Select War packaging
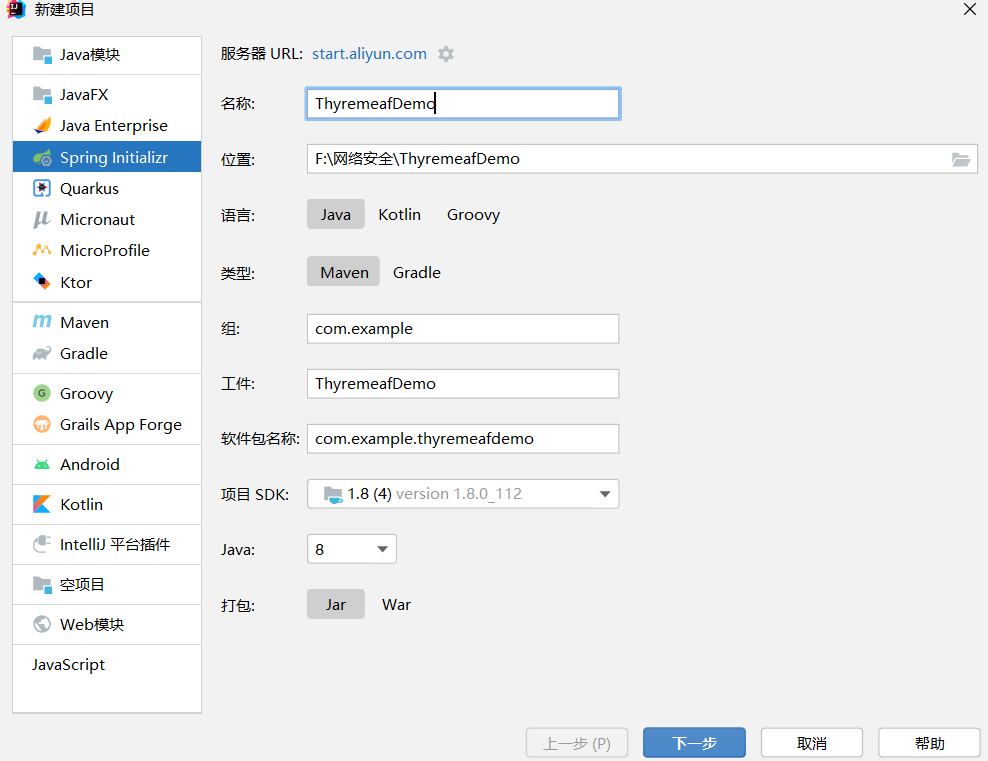988x761 pixels. click(x=396, y=604)
